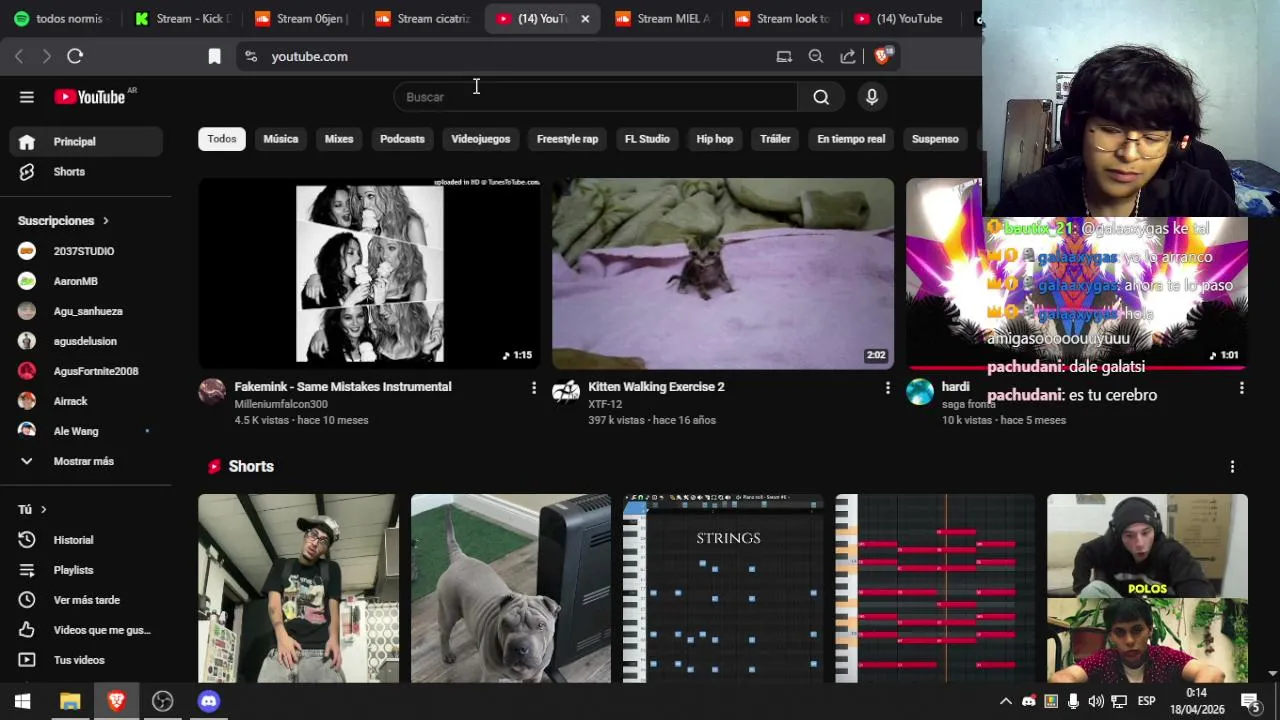Click the search magnifier button
Image resolution: width=1280 pixels, height=720 pixels.
821,97
